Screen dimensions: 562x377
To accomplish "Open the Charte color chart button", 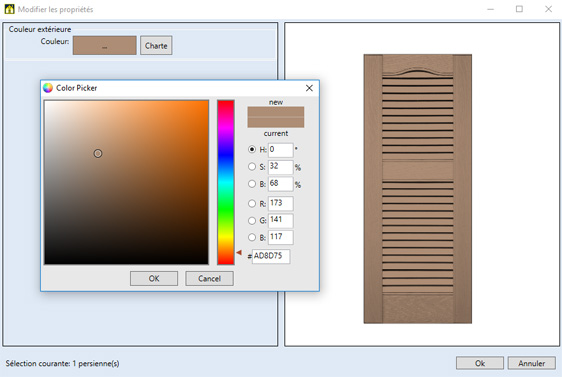I will tap(156, 46).
